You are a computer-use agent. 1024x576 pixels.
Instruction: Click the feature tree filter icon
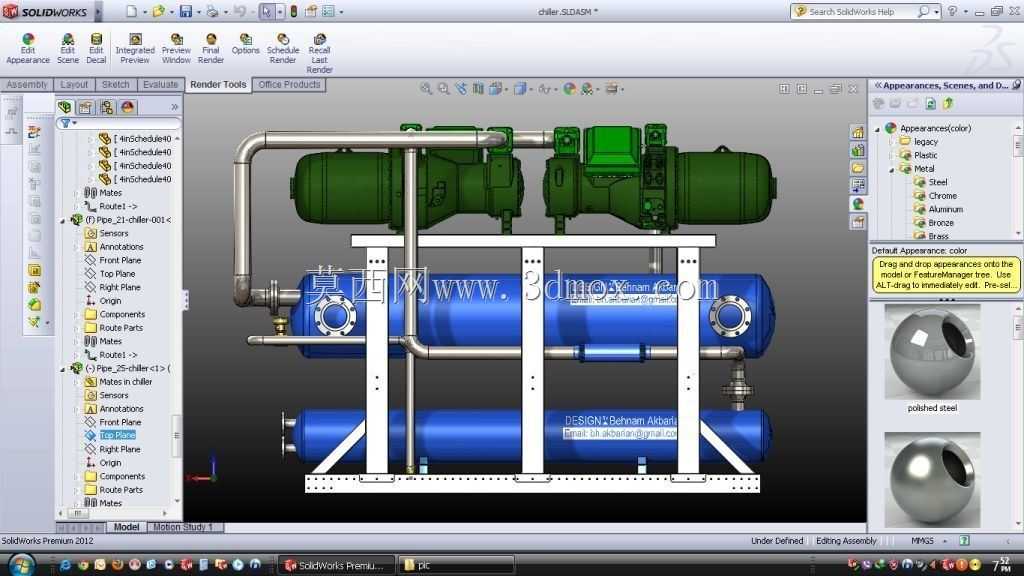pos(65,123)
